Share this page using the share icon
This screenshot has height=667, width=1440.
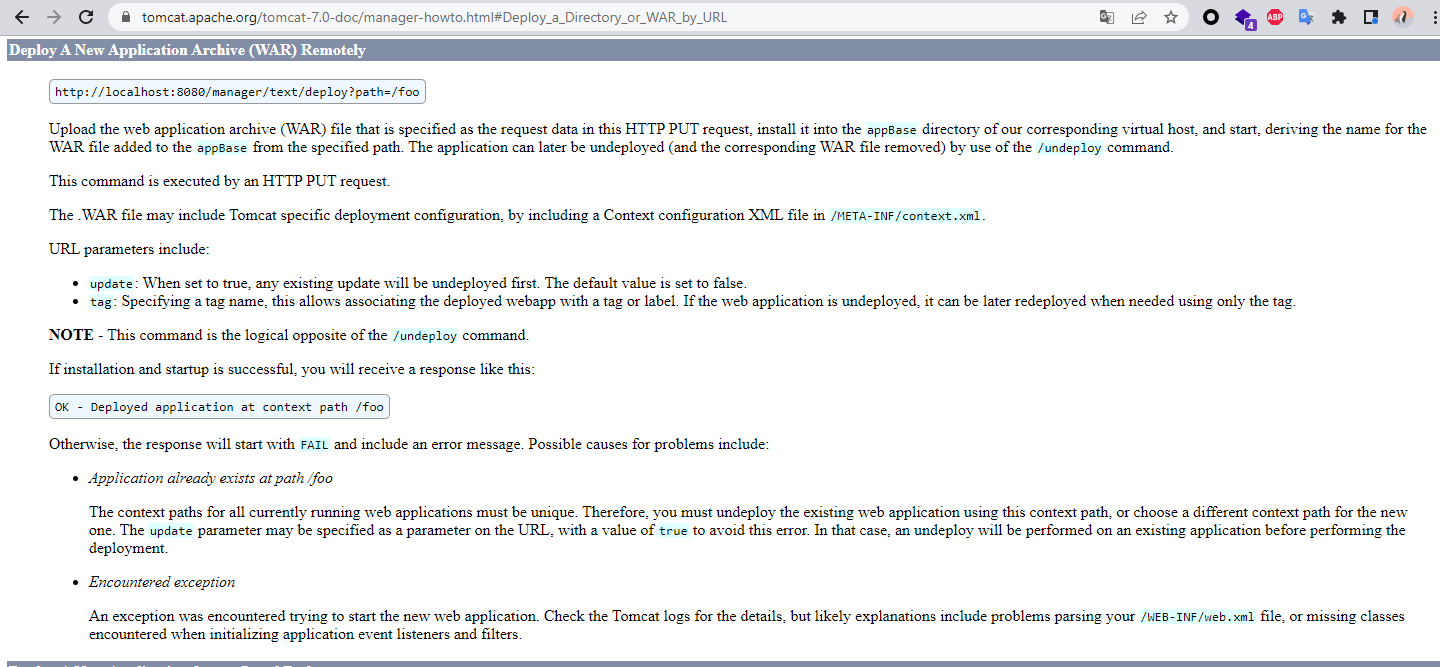(1138, 17)
